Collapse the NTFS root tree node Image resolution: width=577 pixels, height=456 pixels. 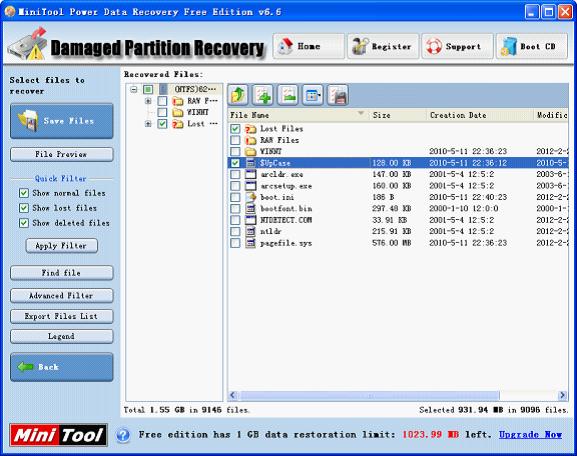pos(134,89)
